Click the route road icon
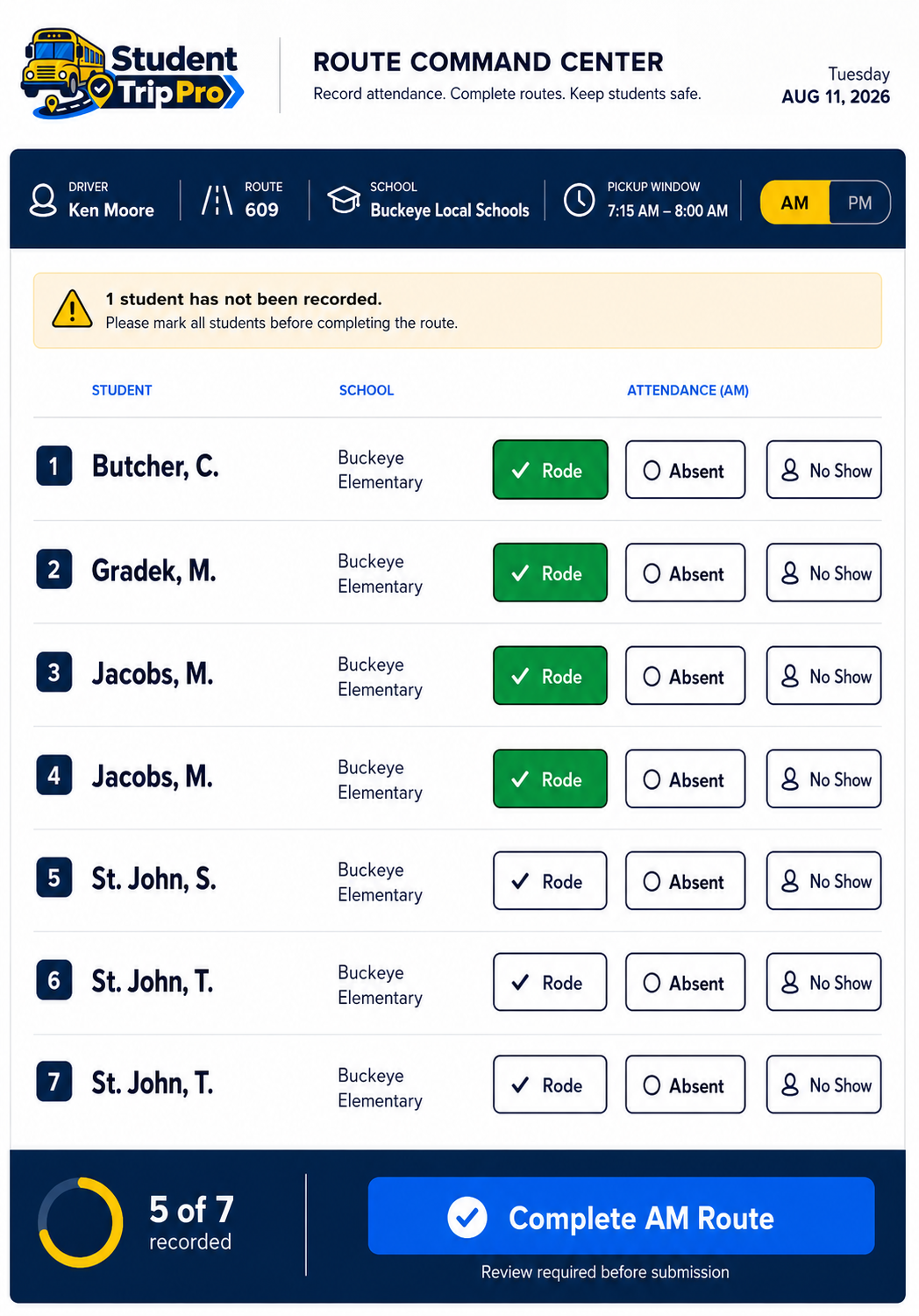This screenshot has width=919, height=1316. point(217,200)
